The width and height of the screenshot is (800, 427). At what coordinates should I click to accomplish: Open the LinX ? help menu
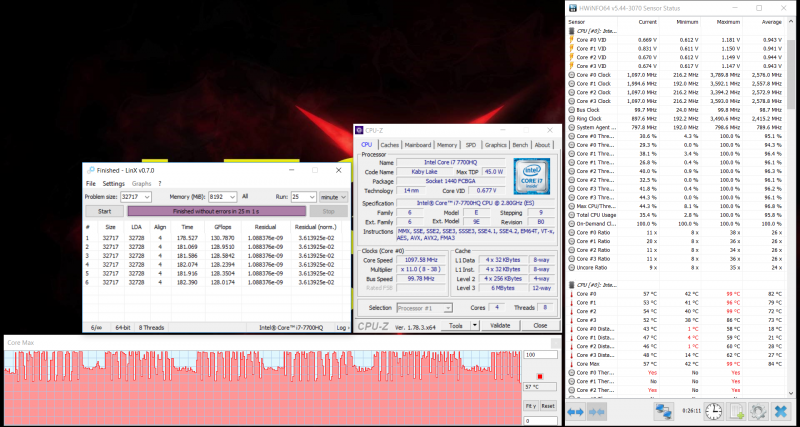pos(160,184)
